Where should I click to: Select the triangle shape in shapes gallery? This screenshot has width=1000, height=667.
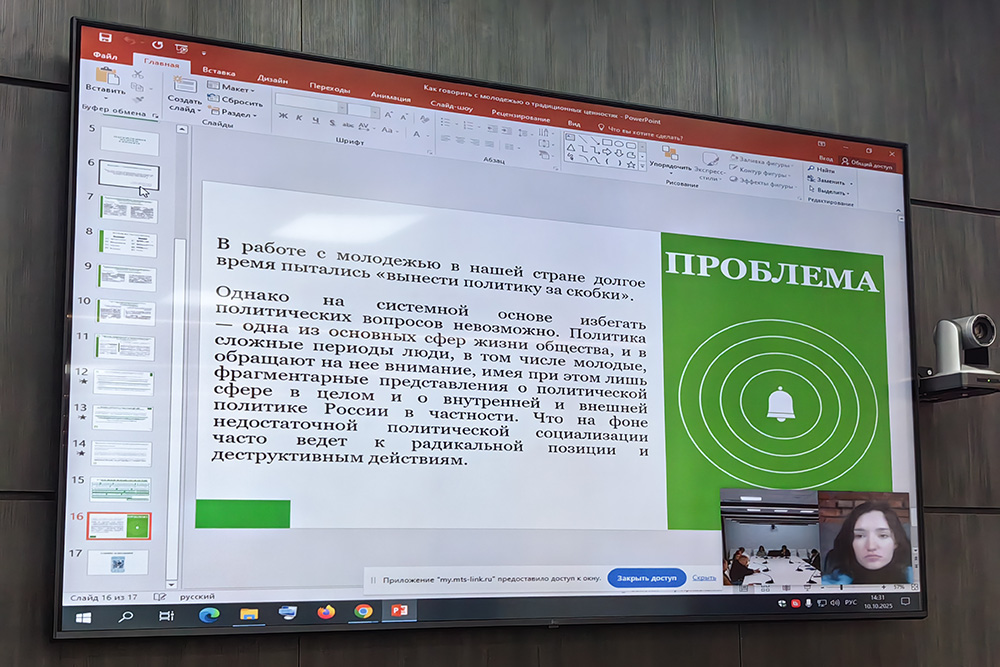point(571,147)
